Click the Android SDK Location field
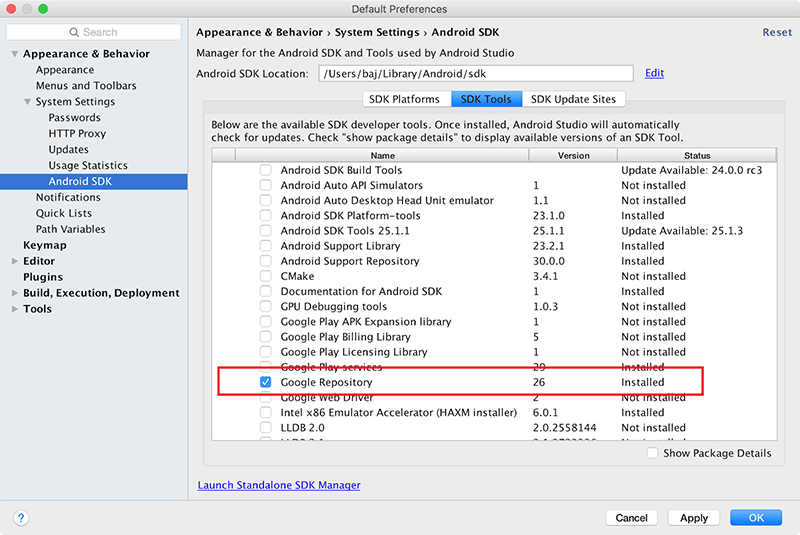This screenshot has width=800, height=535. 475,73
